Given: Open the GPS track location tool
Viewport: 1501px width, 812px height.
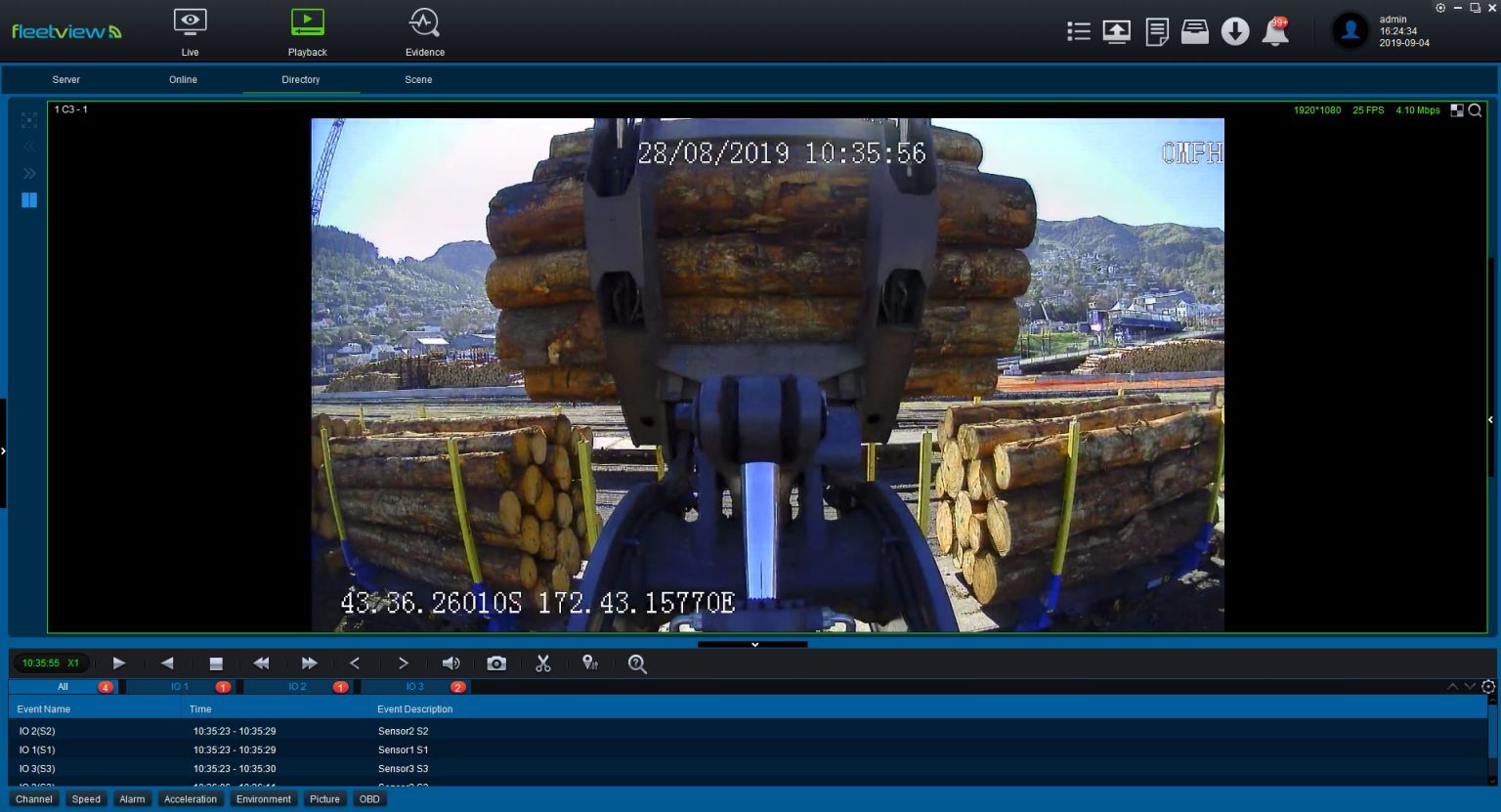Looking at the screenshot, I should click(590, 662).
